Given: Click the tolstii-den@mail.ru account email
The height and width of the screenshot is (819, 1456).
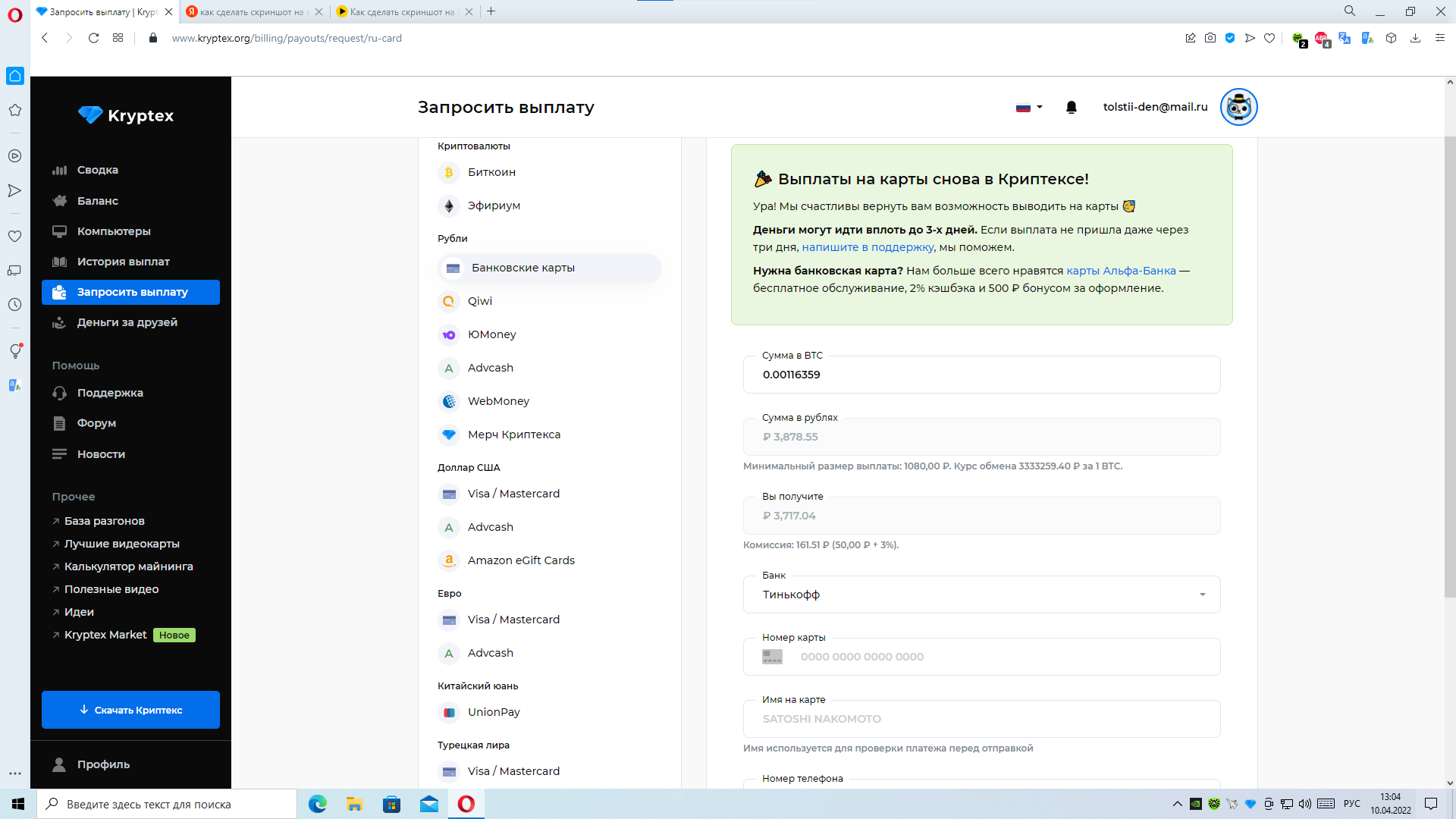Looking at the screenshot, I should click(1155, 107).
